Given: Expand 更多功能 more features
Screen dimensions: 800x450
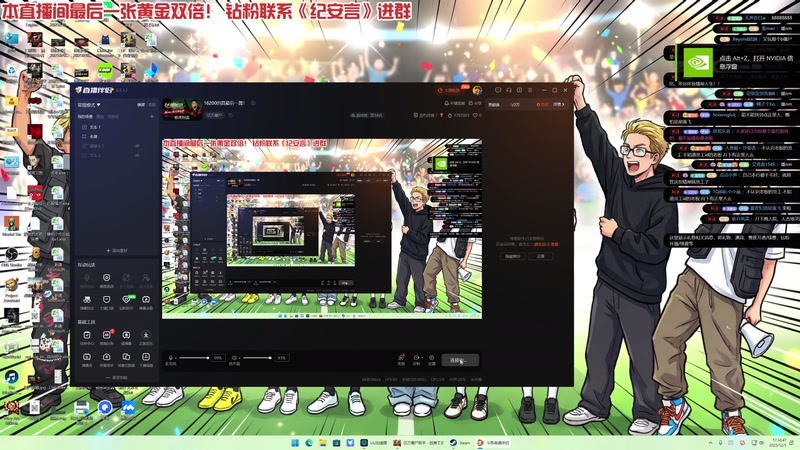Looking at the screenshot, I should click(x=117, y=378).
